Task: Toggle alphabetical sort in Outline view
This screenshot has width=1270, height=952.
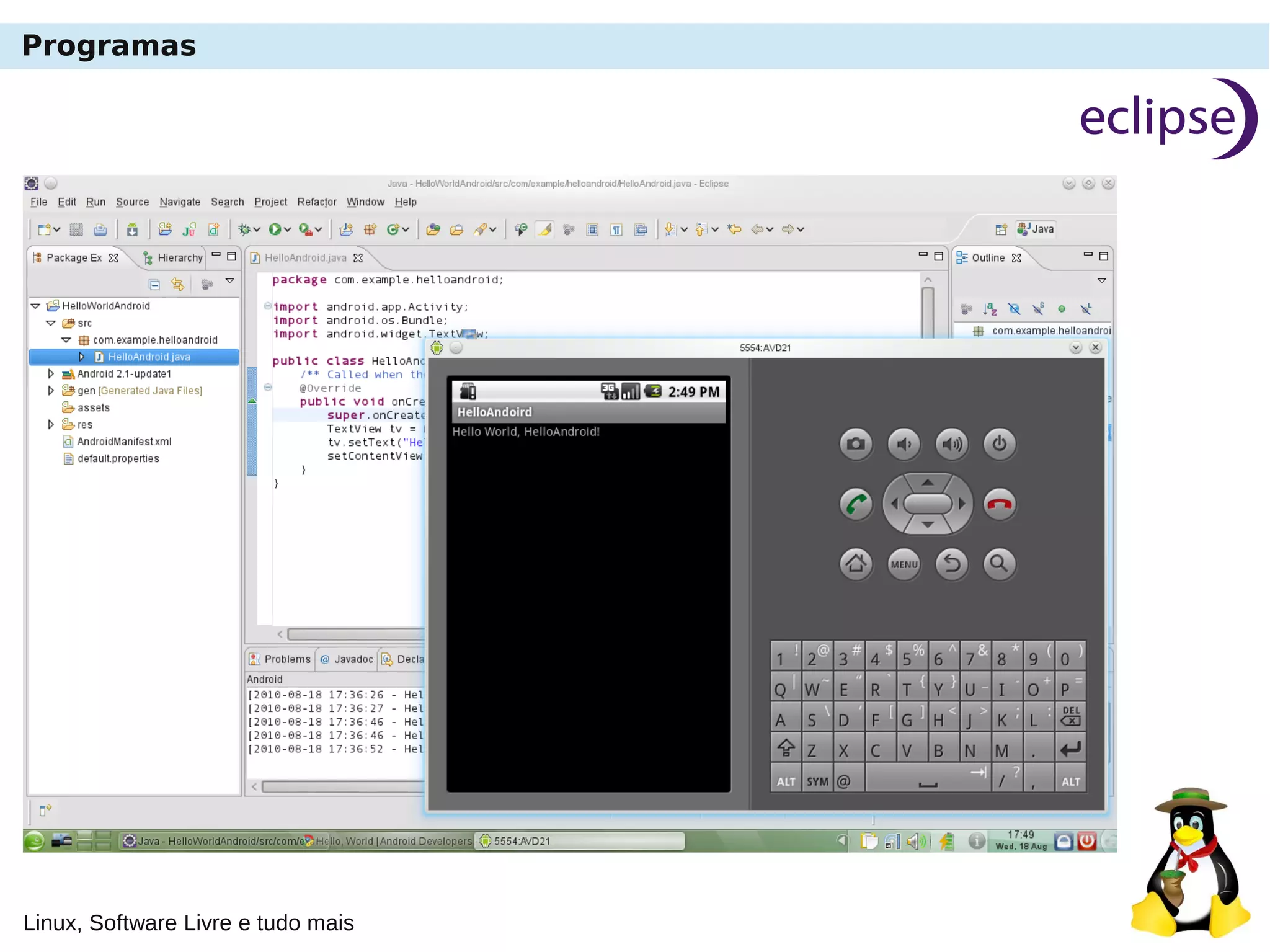Action: [x=990, y=309]
